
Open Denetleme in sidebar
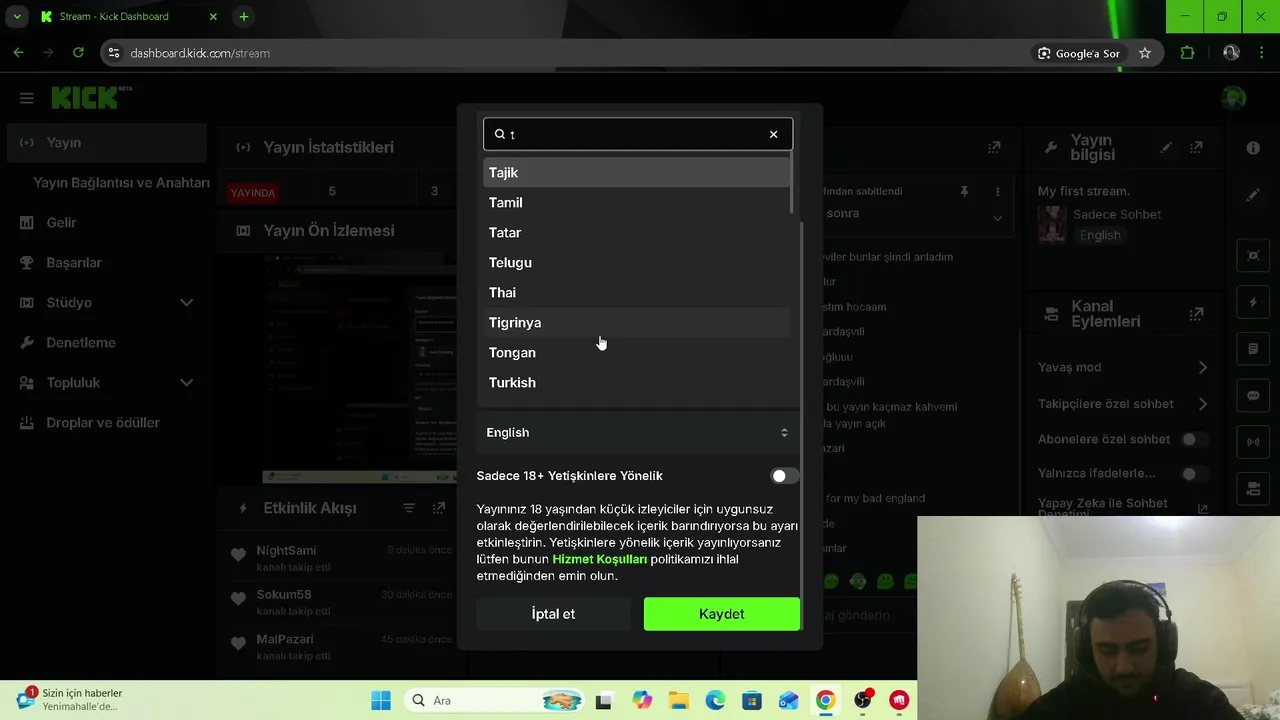(x=106, y=343)
